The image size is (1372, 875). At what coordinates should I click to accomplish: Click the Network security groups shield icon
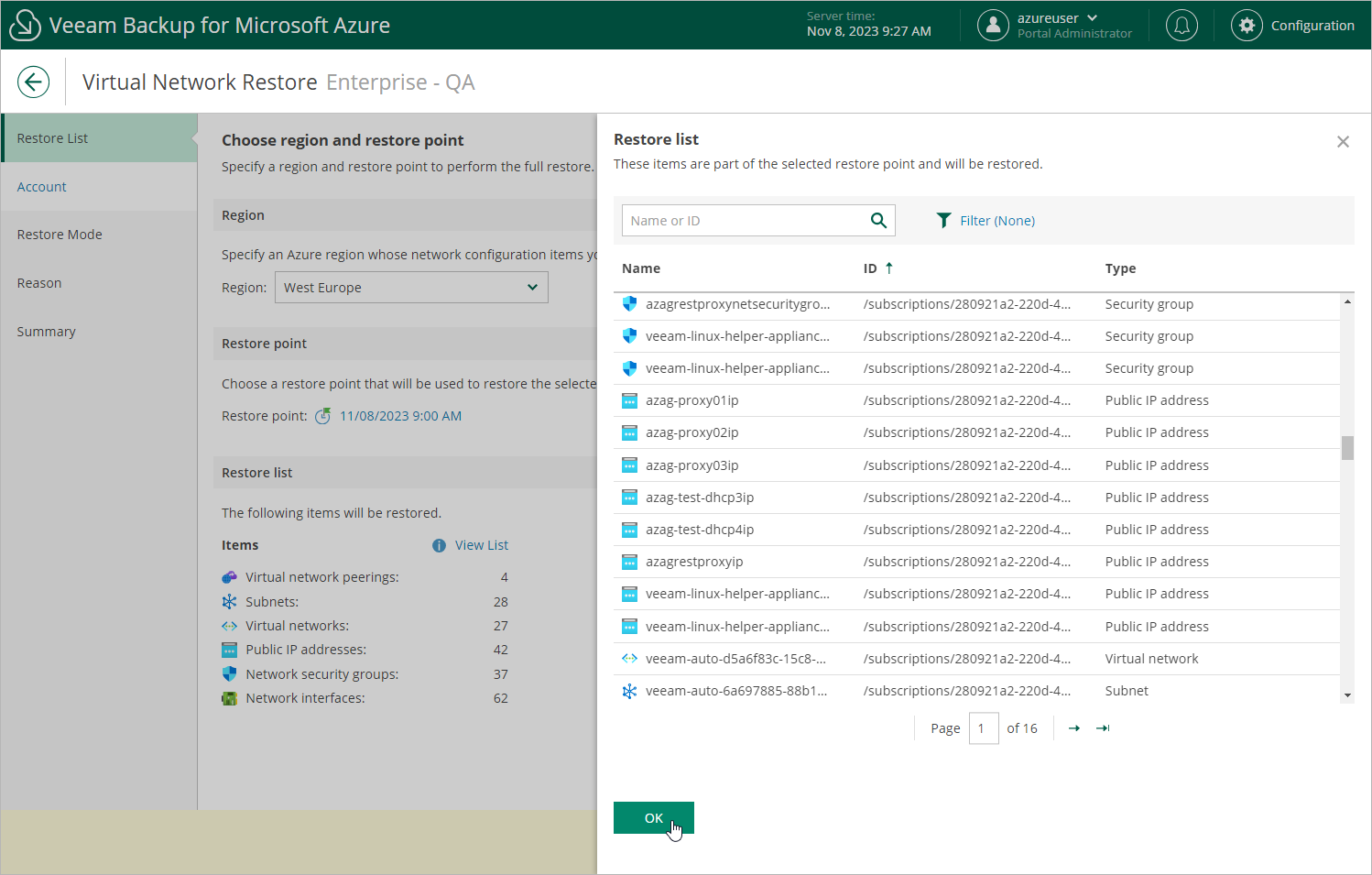[229, 674]
